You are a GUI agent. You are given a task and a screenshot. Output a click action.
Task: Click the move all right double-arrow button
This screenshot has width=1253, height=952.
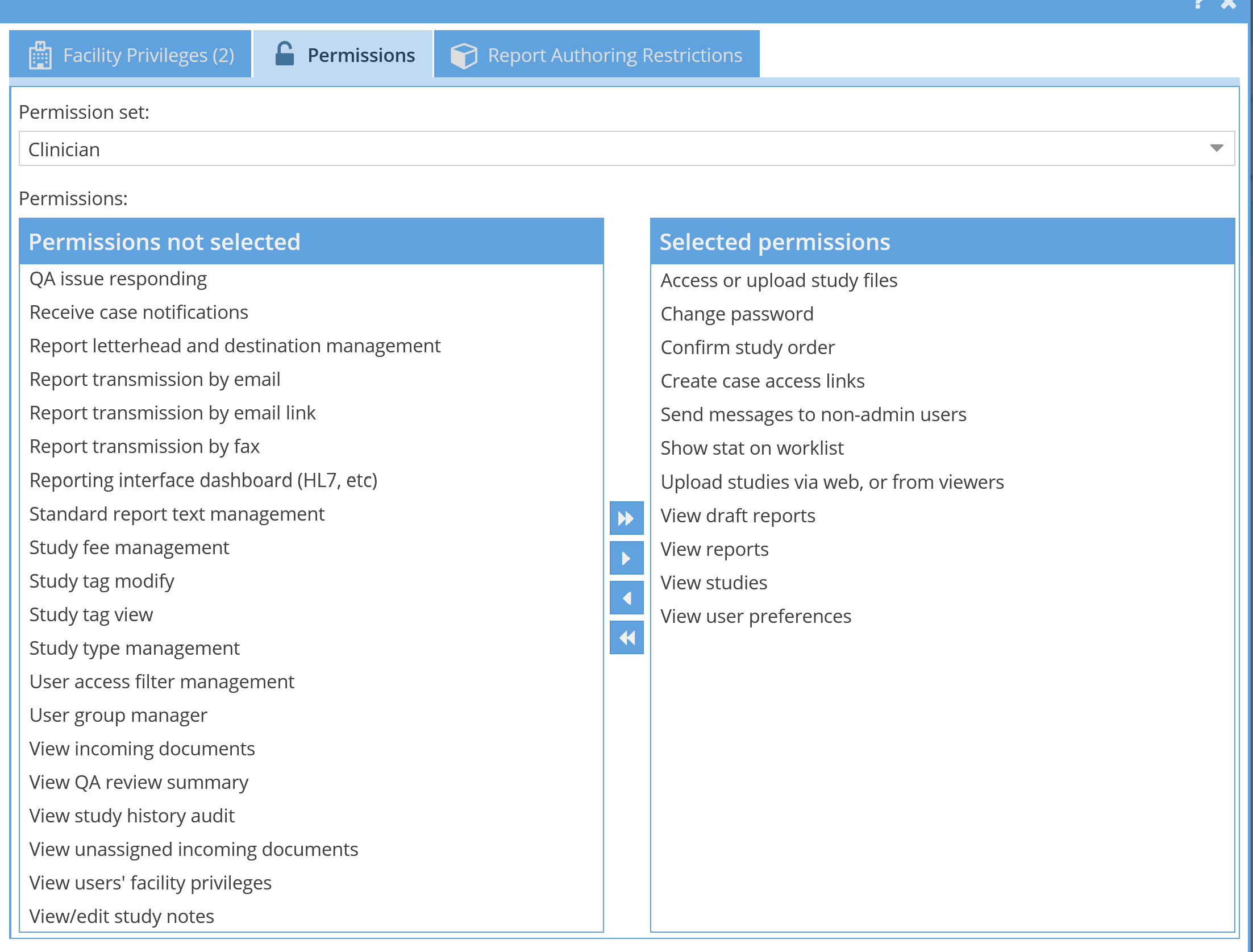tap(626, 518)
